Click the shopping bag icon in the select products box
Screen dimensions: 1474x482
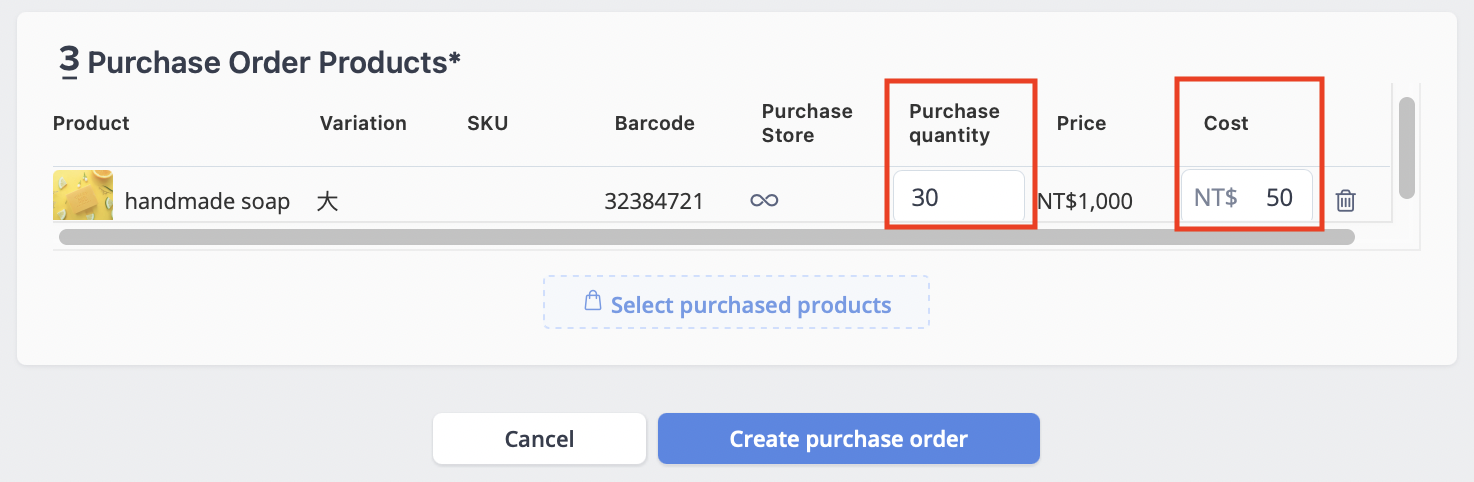[593, 302]
